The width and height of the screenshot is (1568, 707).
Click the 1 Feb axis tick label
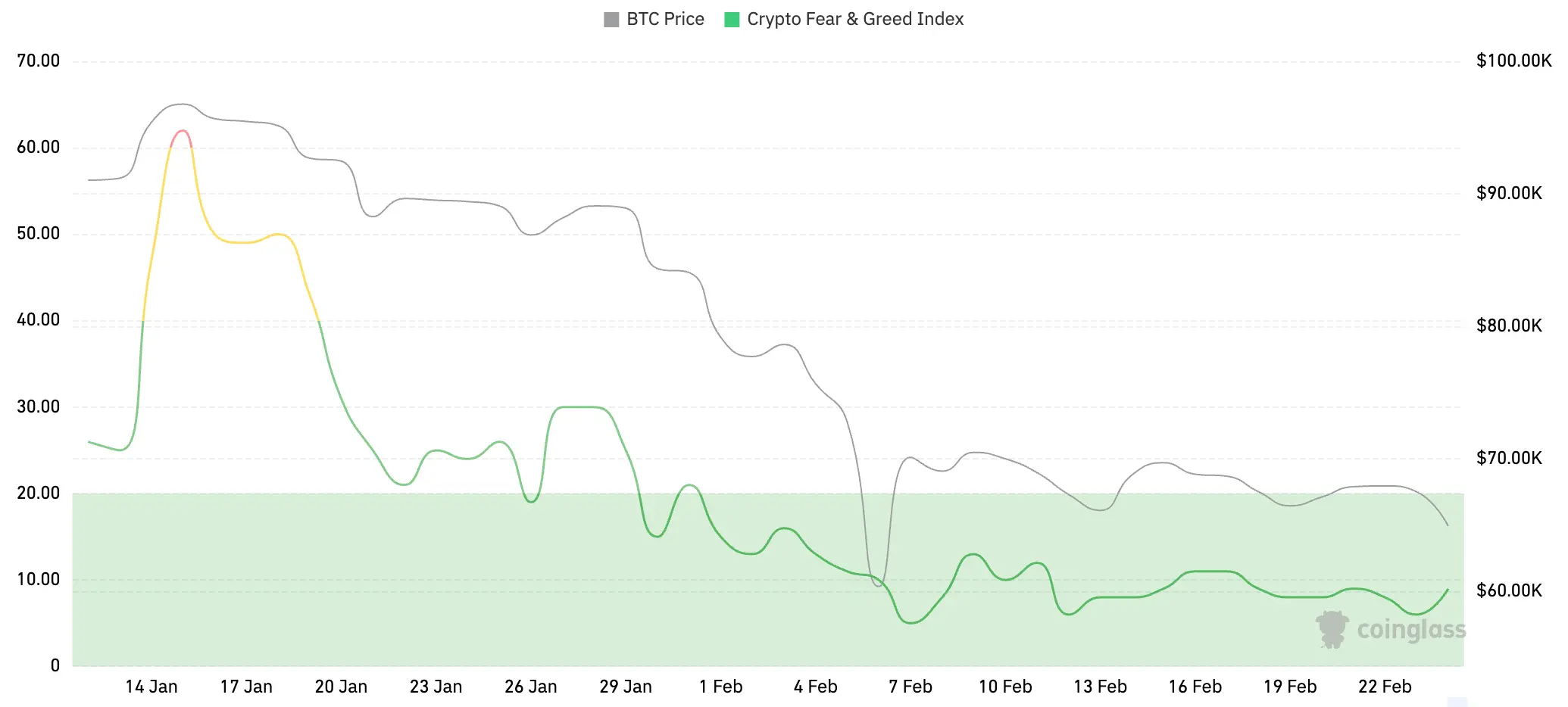click(x=720, y=687)
